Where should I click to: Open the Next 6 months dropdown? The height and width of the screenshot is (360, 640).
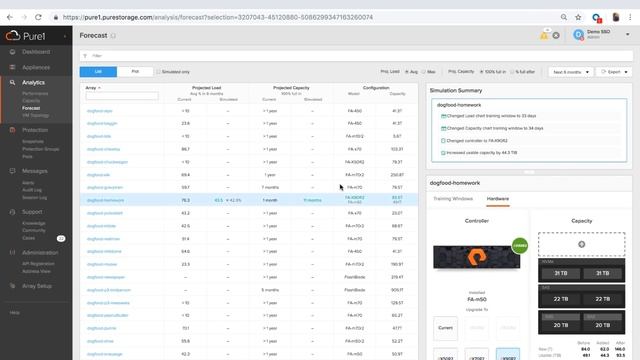coord(571,72)
